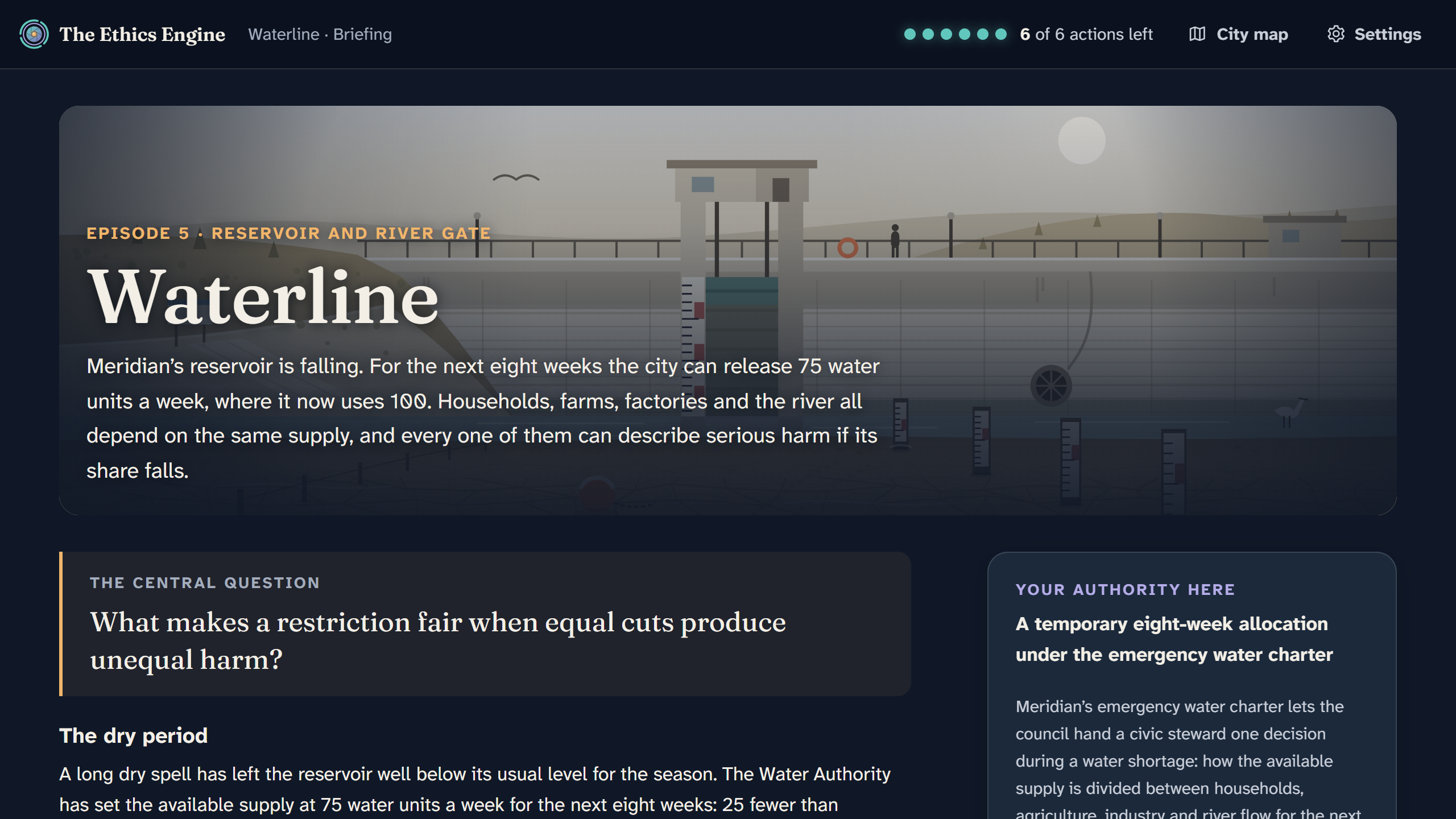Viewport: 1456px width, 819px height.
Task: Click the Waterline · Briefing breadcrumb
Action: pos(320,34)
